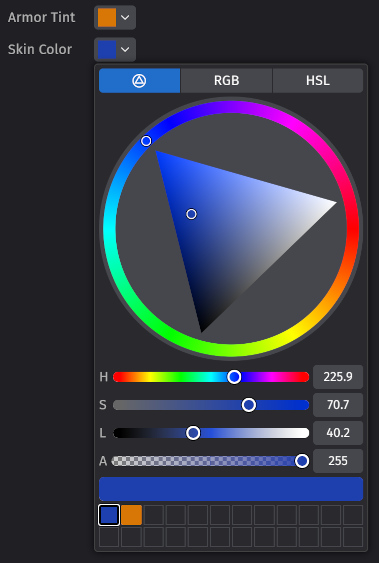Click the Armor Tint label
This screenshot has width=379, height=563.
(42, 17)
